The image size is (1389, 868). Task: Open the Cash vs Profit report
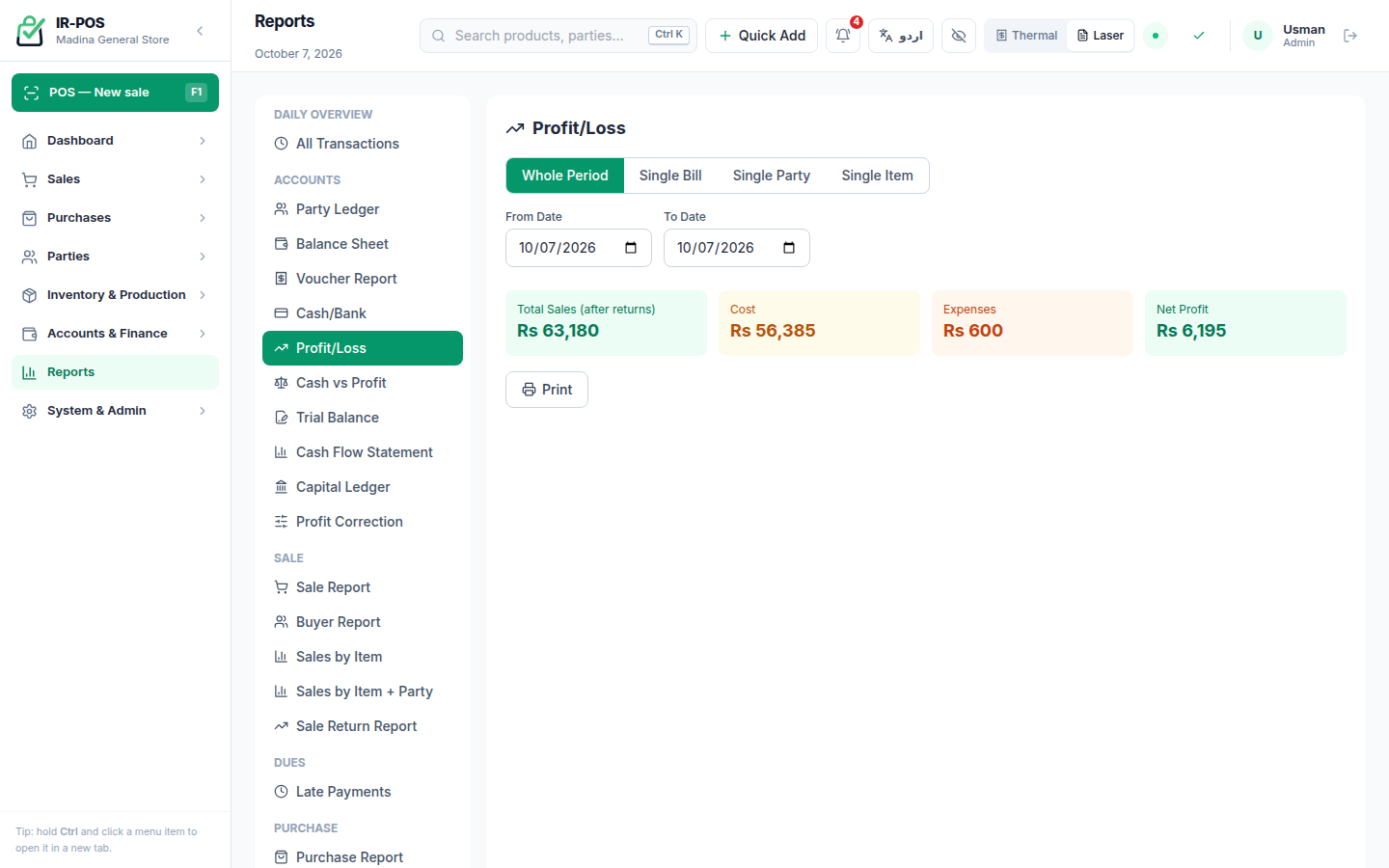[363, 383]
